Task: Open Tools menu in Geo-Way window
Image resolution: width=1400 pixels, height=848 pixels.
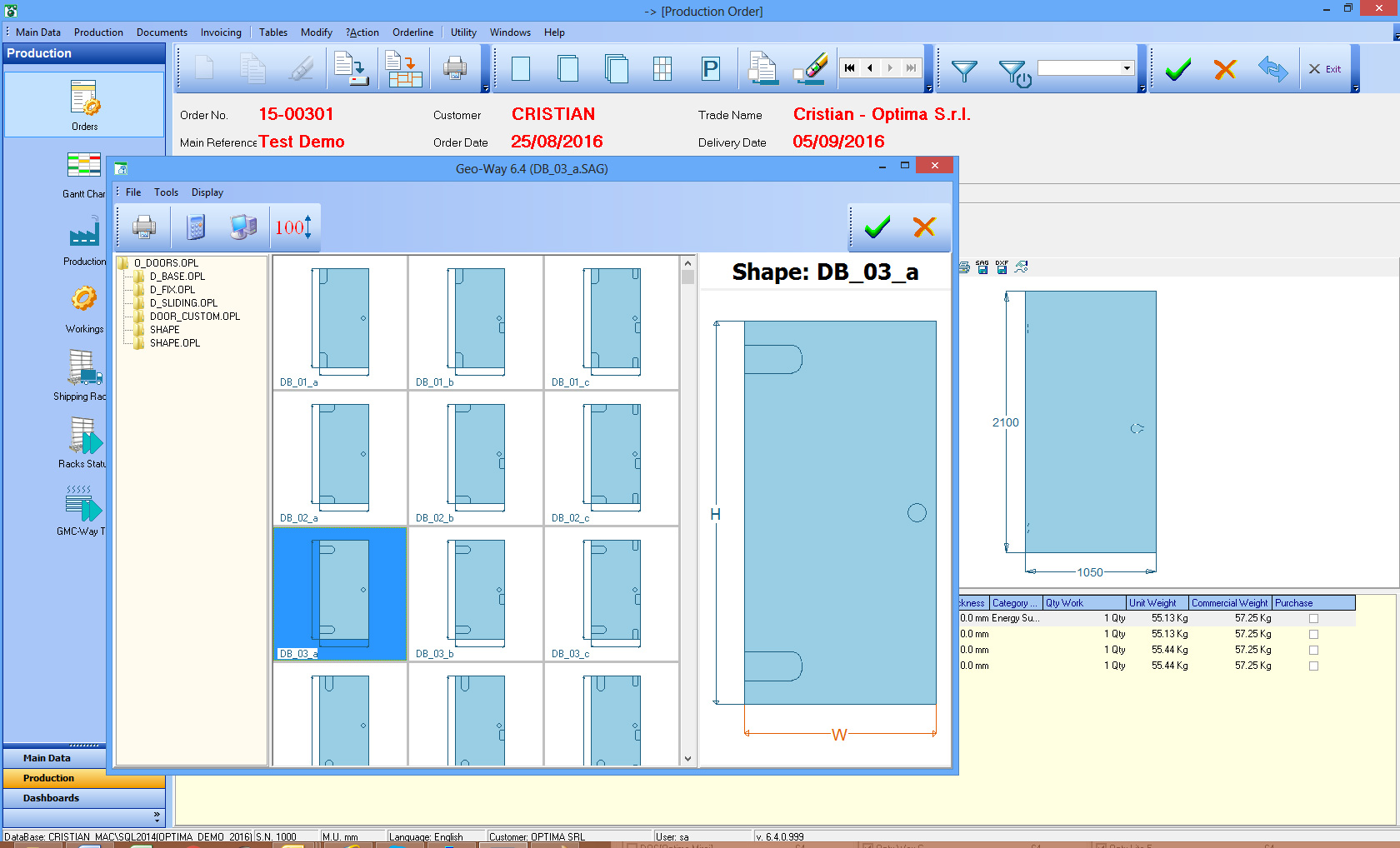Action: click(166, 192)
